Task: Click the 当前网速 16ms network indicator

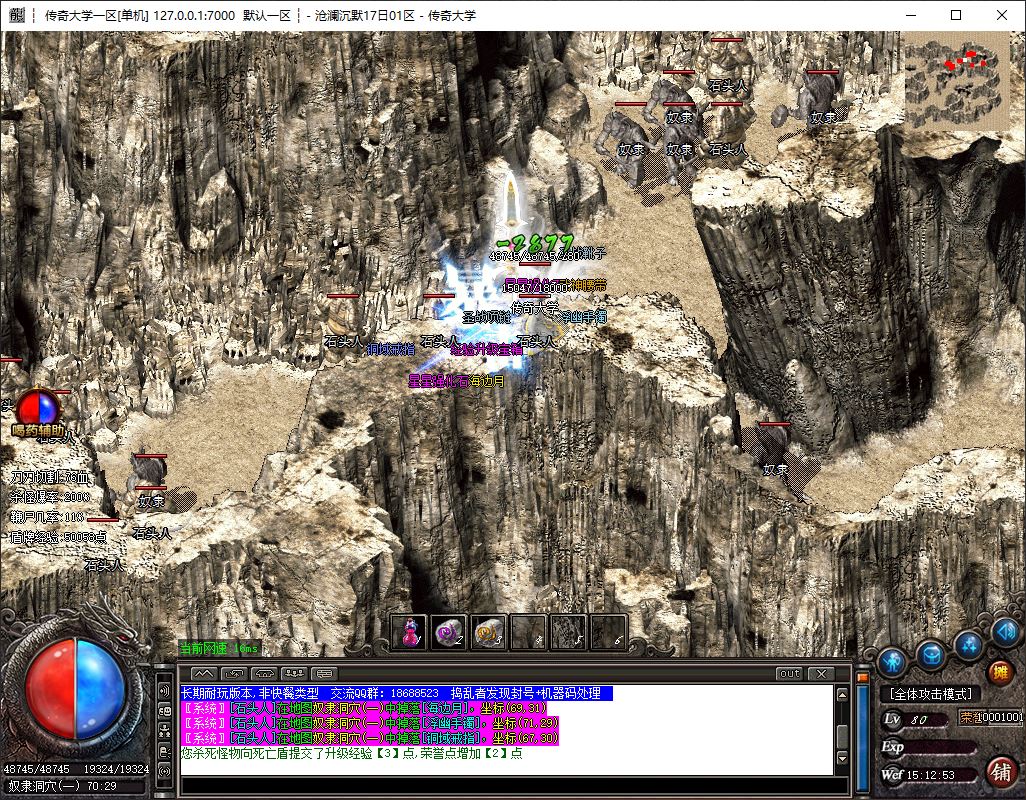Action: tap(219, 649)
